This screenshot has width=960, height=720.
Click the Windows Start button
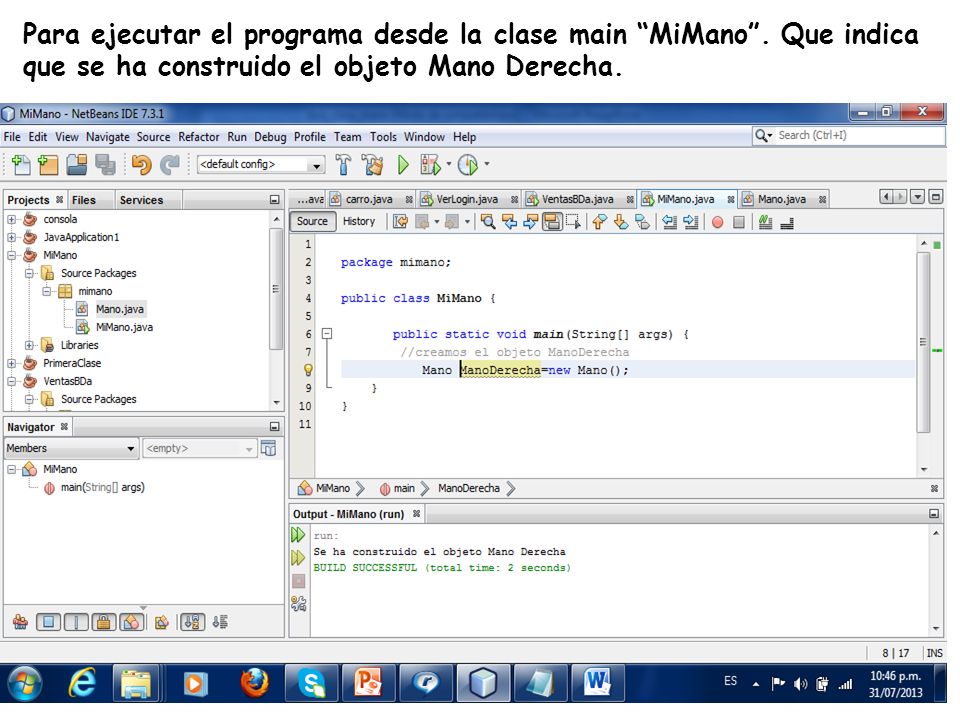pyautogui.click(x=24, y=683)
